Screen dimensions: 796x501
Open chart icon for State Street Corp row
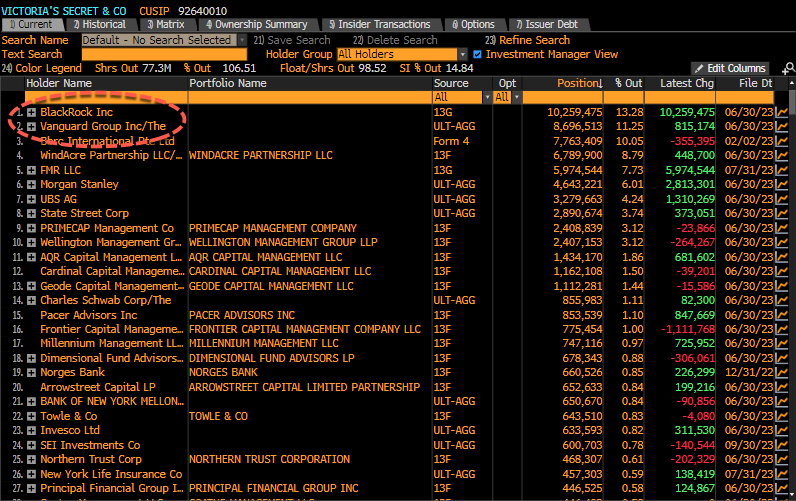pyautogui.click(x=781, y=213)
